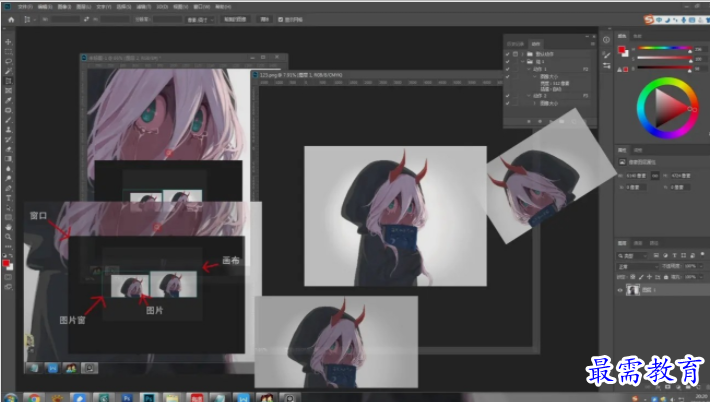This screenshot has height=402, width=710.
Task: Open the 滤镜 menu
Action: point(143,7)
